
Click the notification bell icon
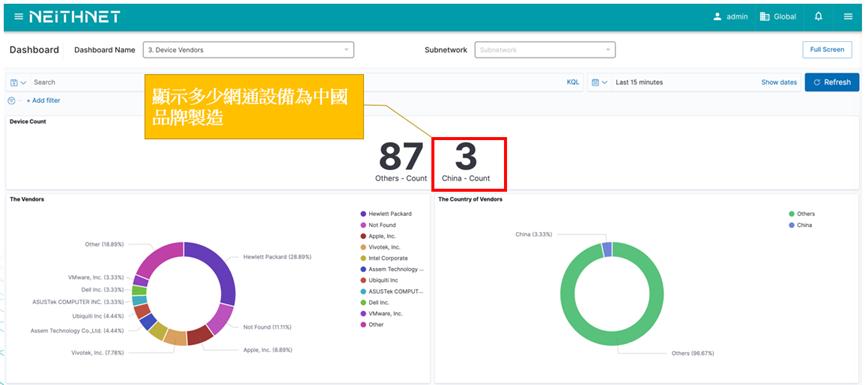pos(819,17)
